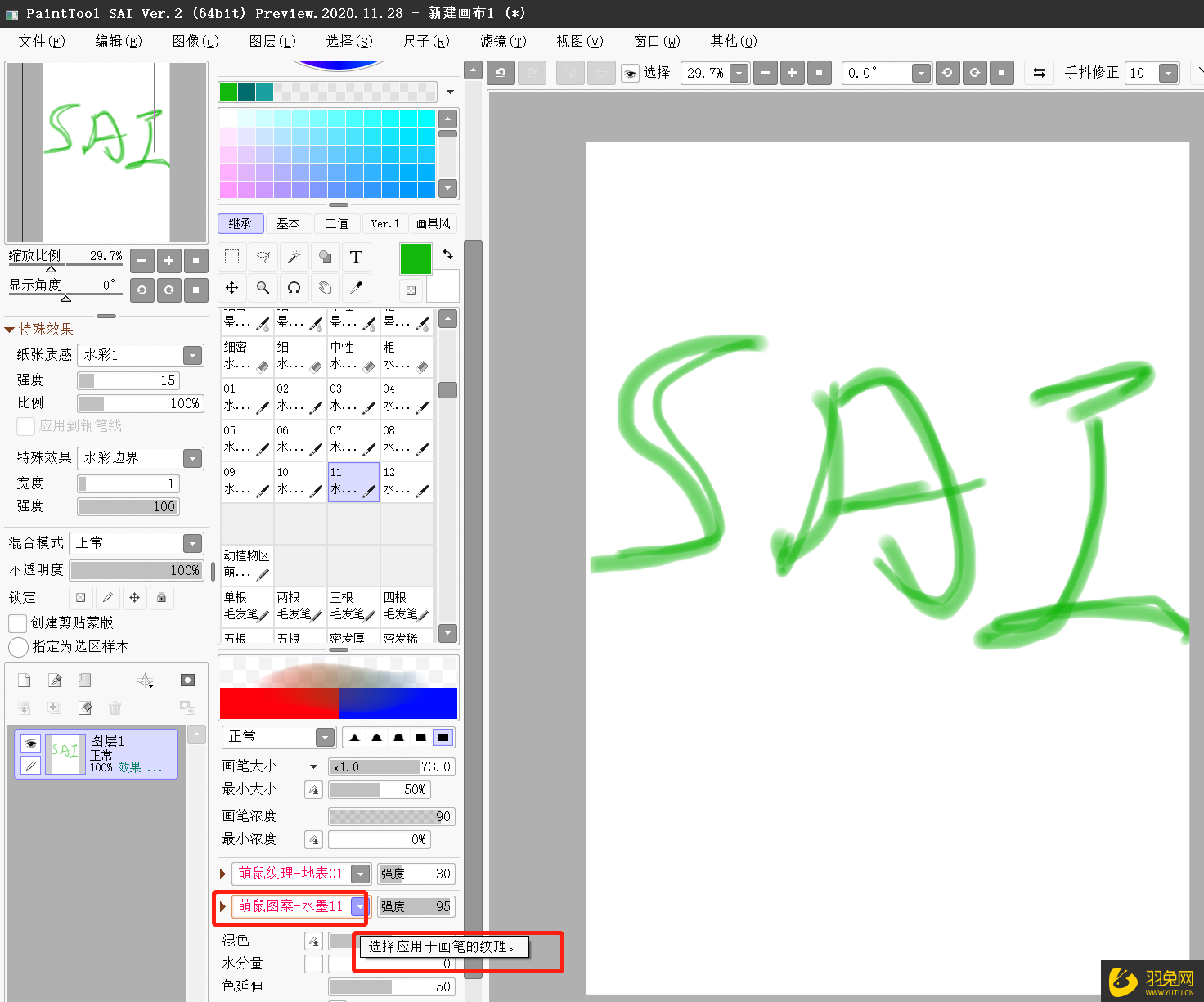Check the 创建剪贴蒙版 option

tap(16, 622)
